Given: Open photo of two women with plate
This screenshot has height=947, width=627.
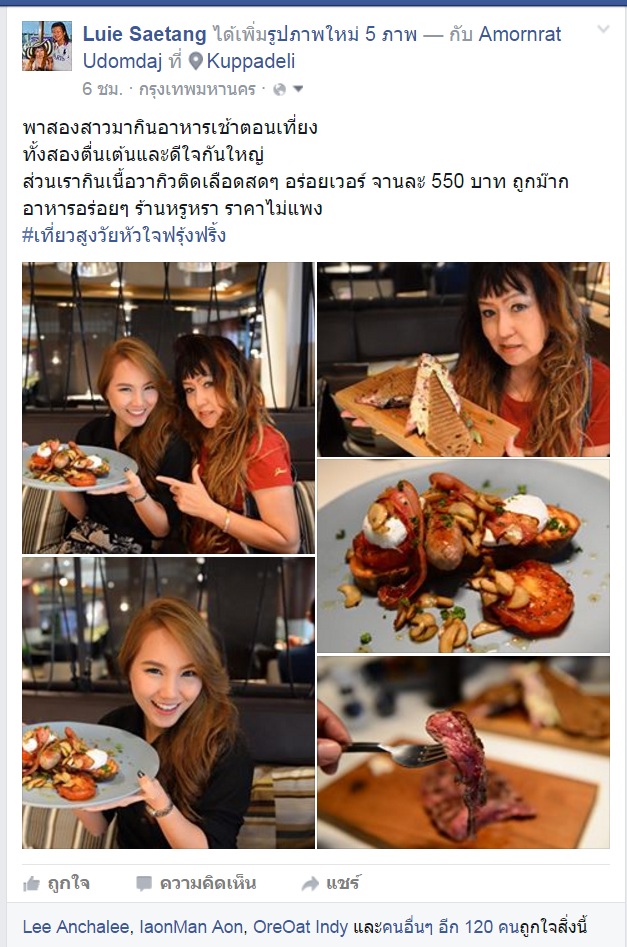Looking at the screenshot, I should [168, 408].
